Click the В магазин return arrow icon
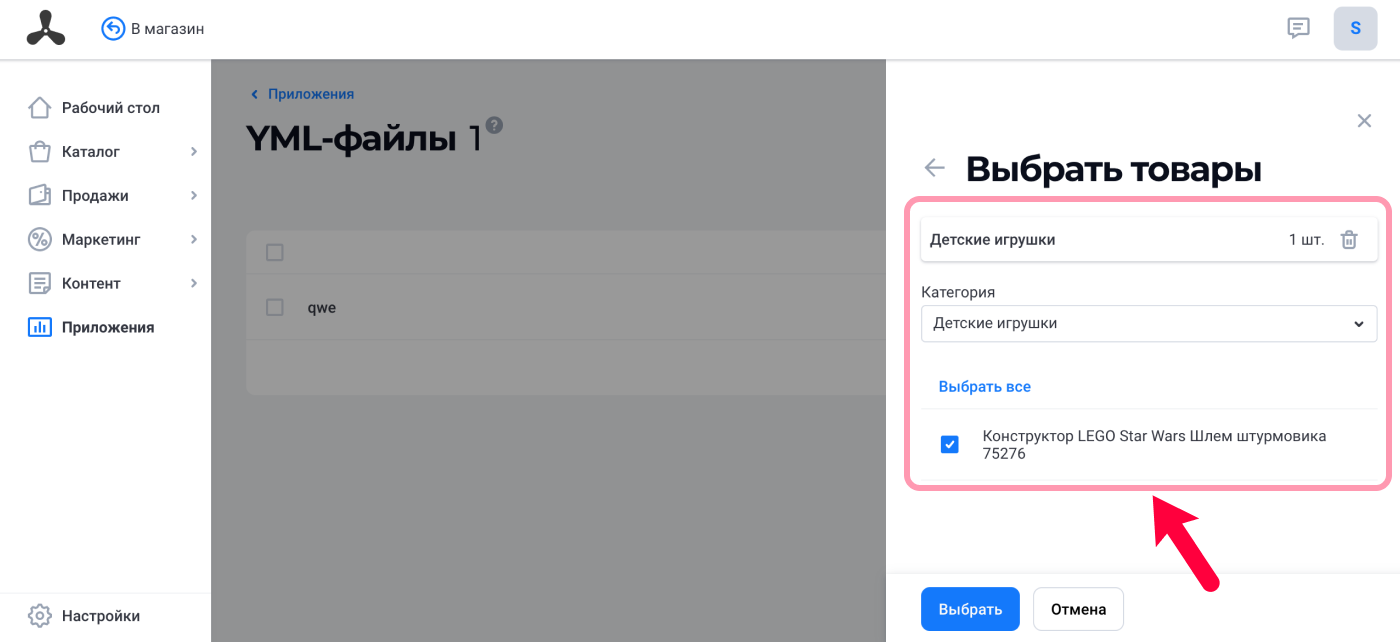 pos(113,29)
